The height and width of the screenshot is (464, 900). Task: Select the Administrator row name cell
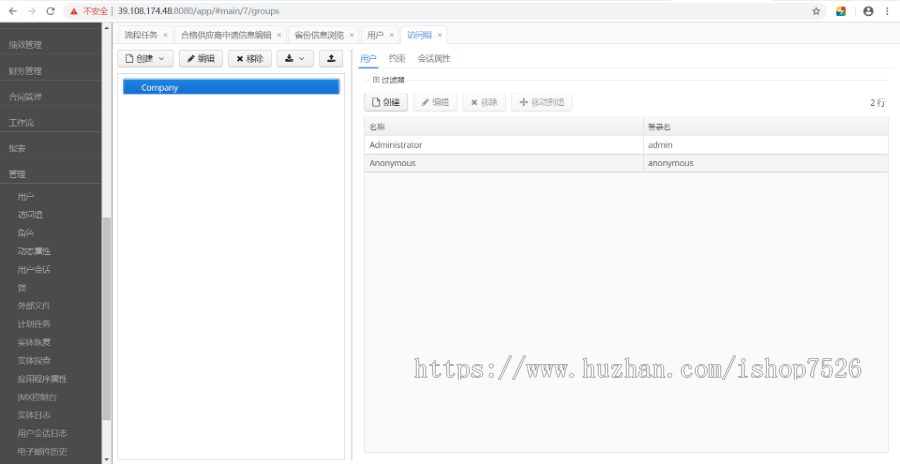pos(503,145)
